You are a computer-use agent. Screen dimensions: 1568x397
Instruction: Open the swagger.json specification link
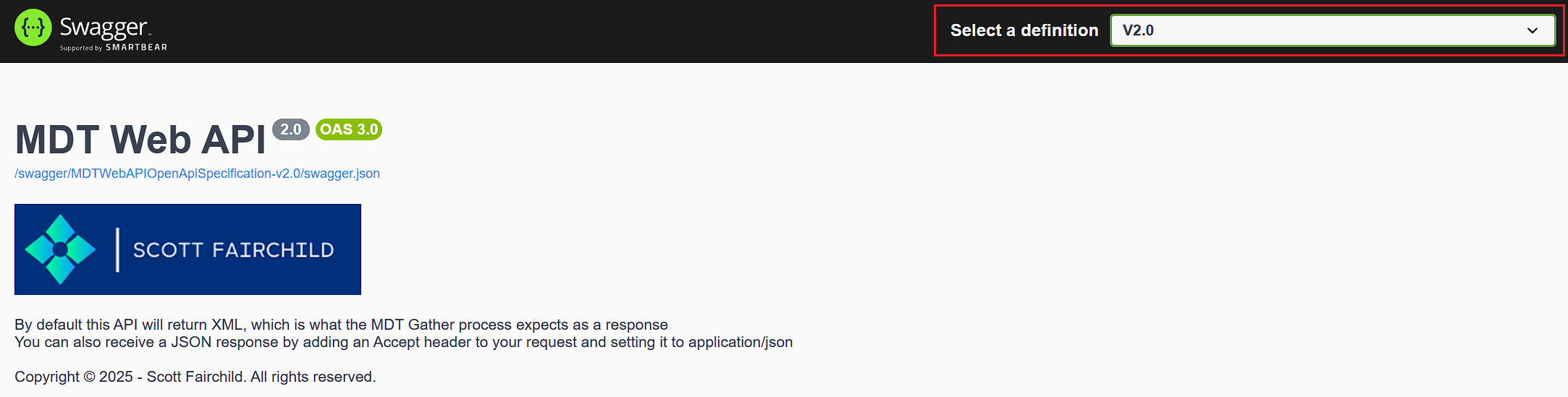point(197,174)
